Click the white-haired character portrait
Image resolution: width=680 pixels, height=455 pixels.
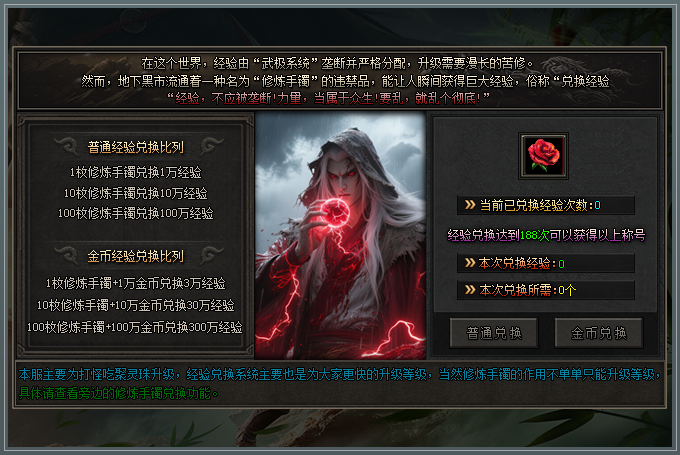pos(340,236)
